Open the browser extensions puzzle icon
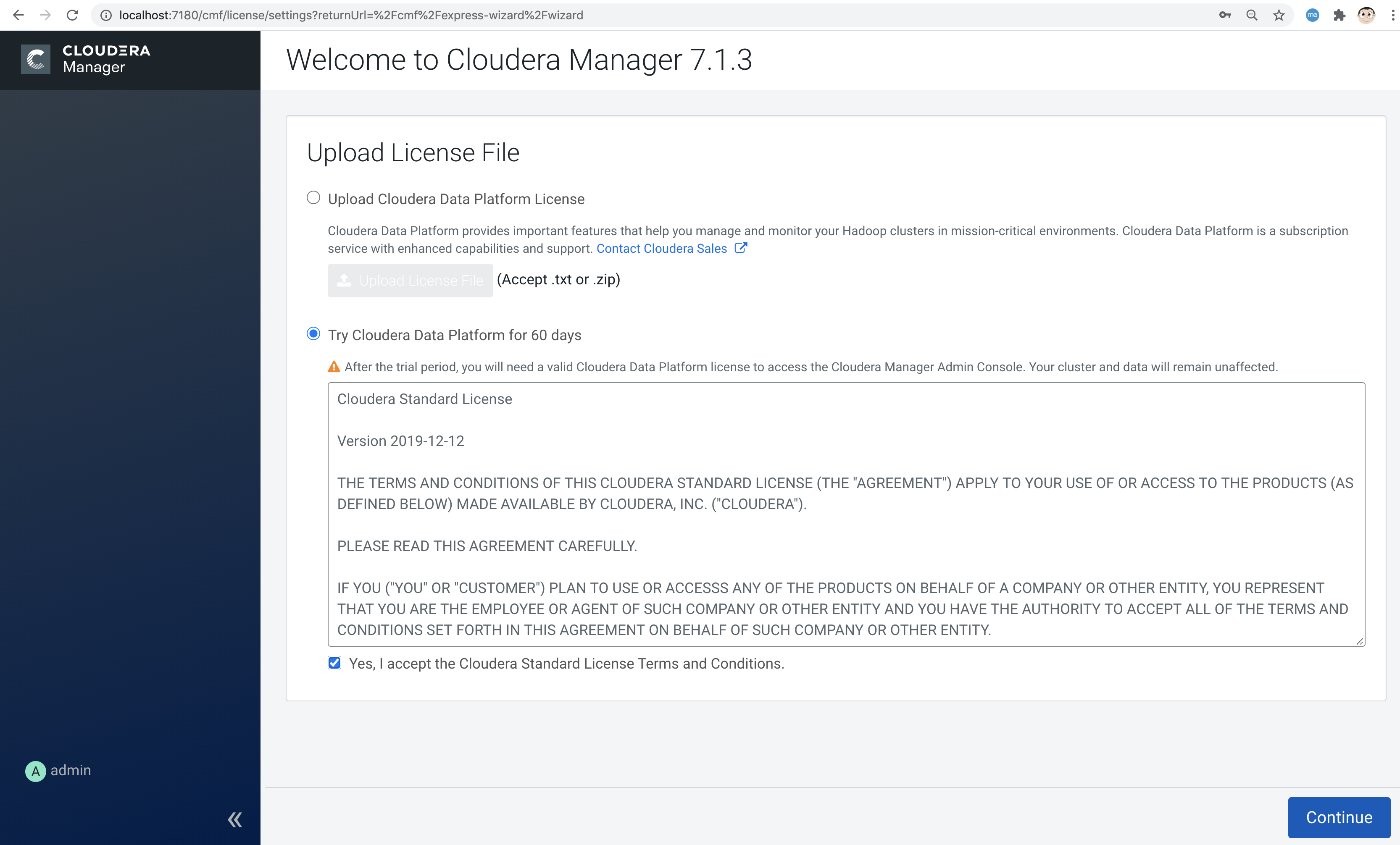Viewport: 1400px width, 845px height. (1339, 16)
